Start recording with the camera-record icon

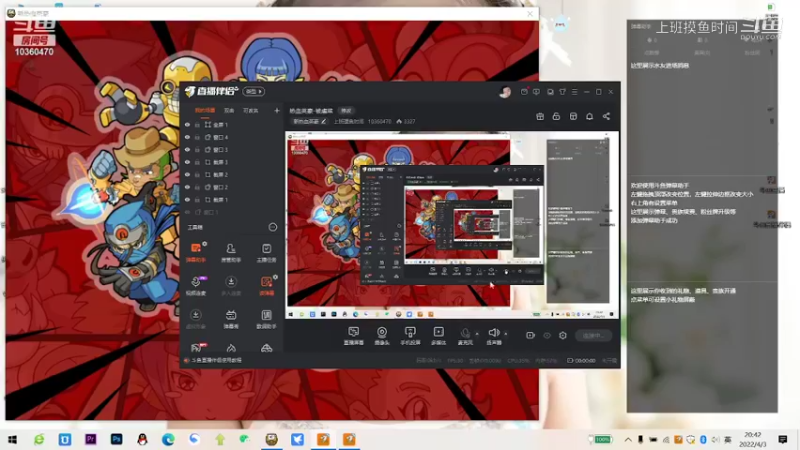pyautogui.click(x=531, y=335)
